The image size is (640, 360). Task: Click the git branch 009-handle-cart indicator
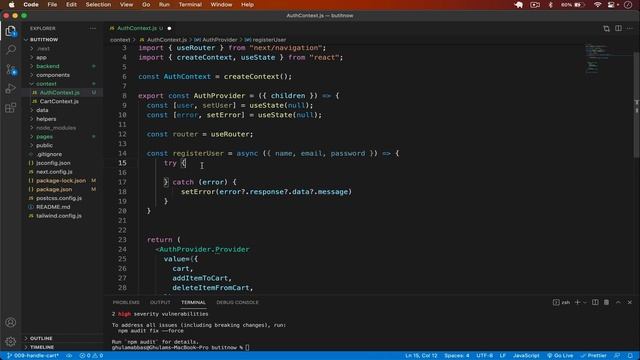(x=33, y=356)
